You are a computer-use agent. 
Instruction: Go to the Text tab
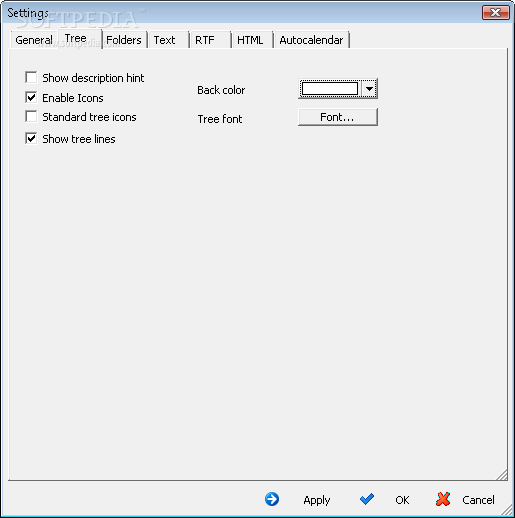point(168,40)
